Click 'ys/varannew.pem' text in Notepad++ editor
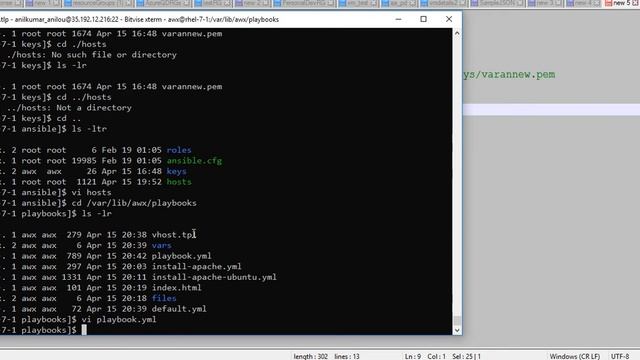This screenshot has height=360, width=640. pyautogui.click(x=509, y=75)
